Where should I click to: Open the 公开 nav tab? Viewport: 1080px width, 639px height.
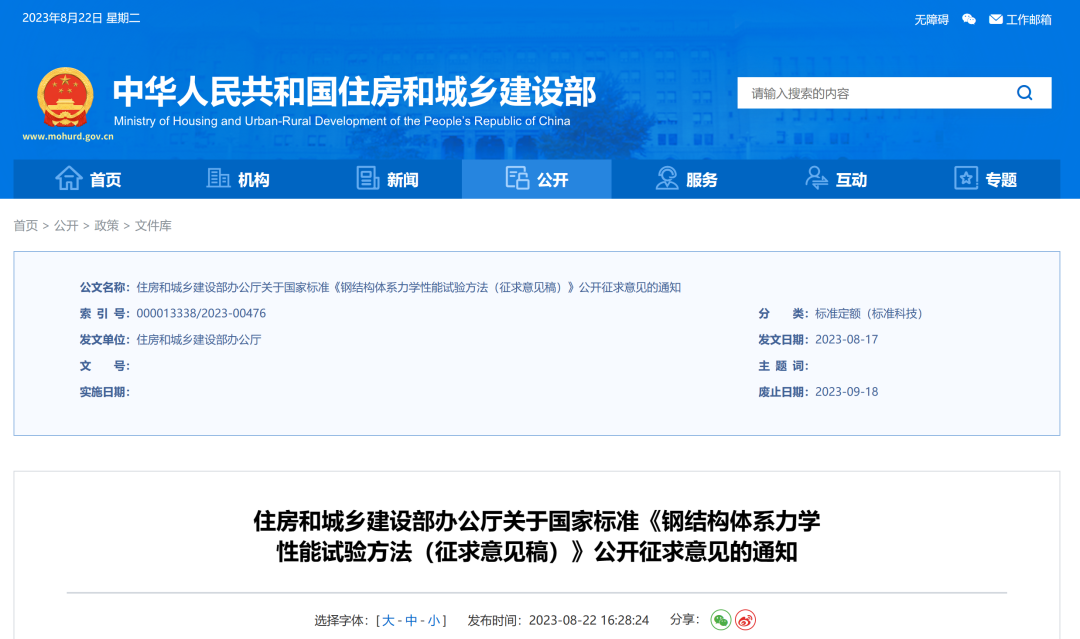[x=537, y=179]
